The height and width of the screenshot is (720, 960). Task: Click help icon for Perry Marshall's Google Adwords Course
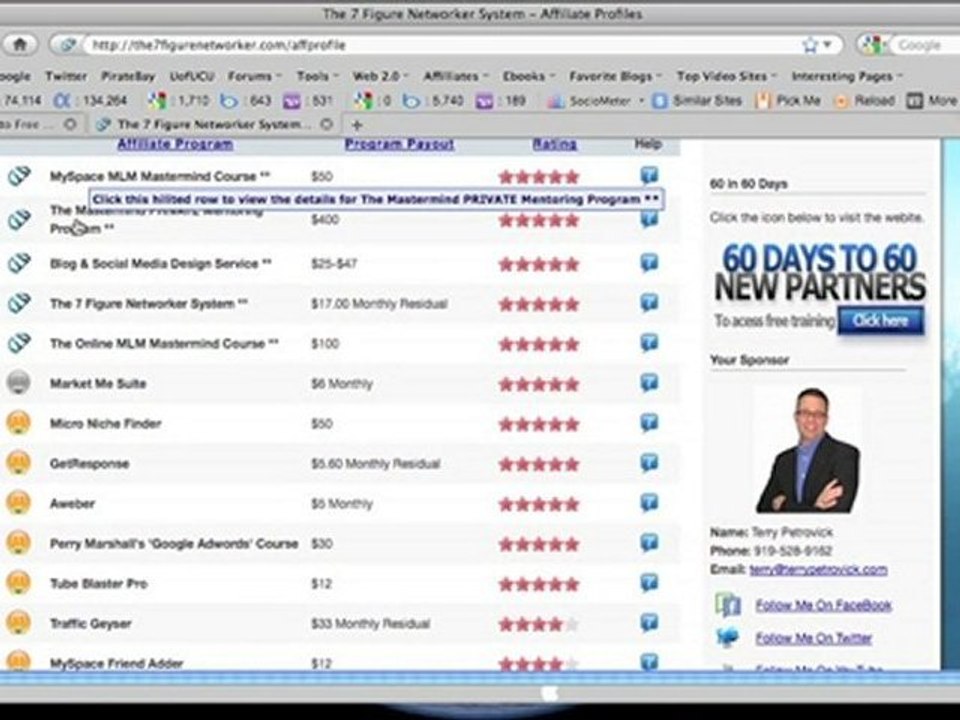tap(649, 542)
